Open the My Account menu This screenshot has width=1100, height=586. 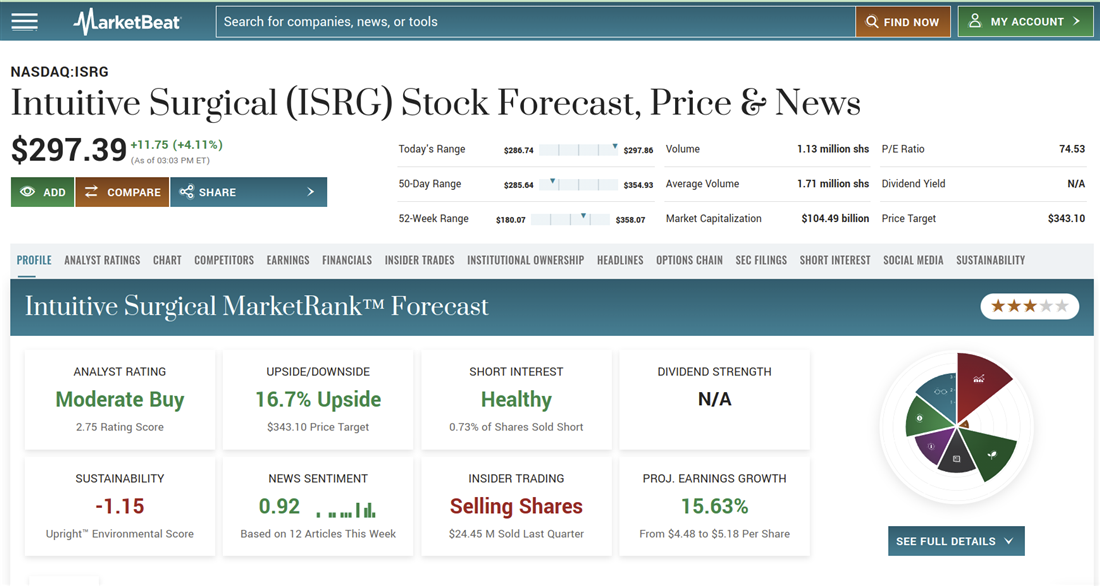pos(1025,21)
